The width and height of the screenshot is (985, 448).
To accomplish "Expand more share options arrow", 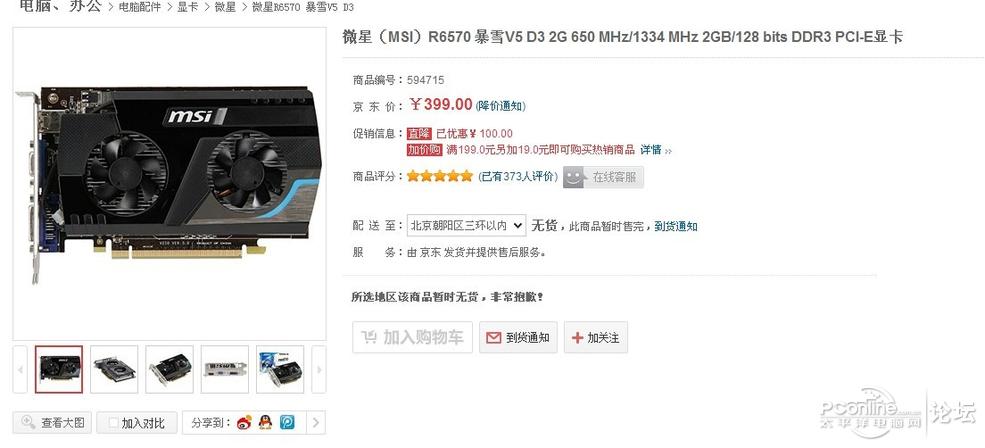I will point(316,423).
